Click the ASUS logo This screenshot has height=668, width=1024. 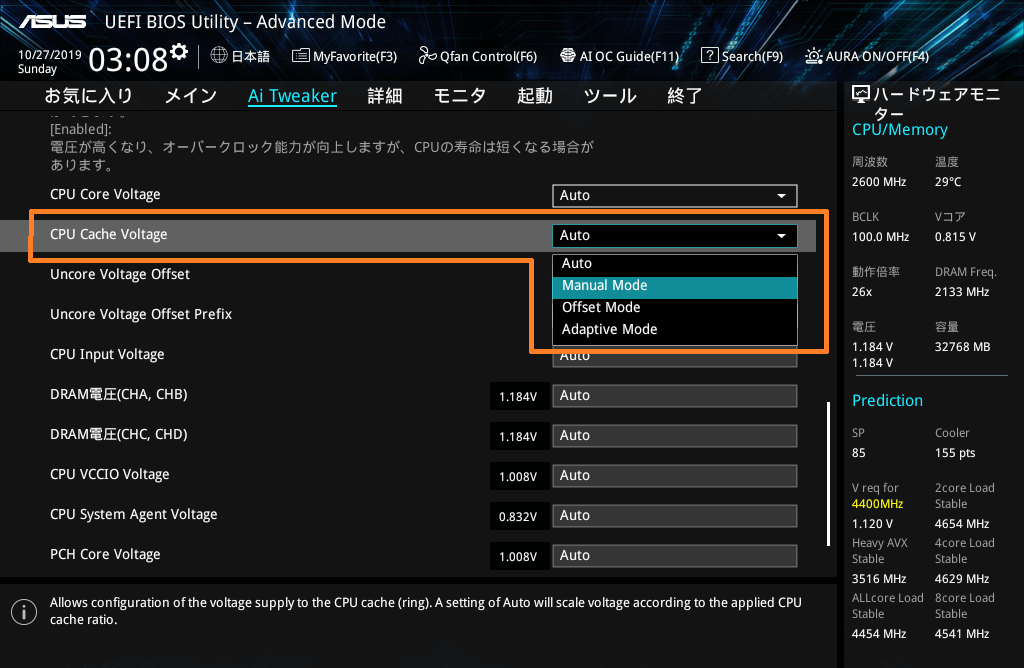click(x=53, y=22)
